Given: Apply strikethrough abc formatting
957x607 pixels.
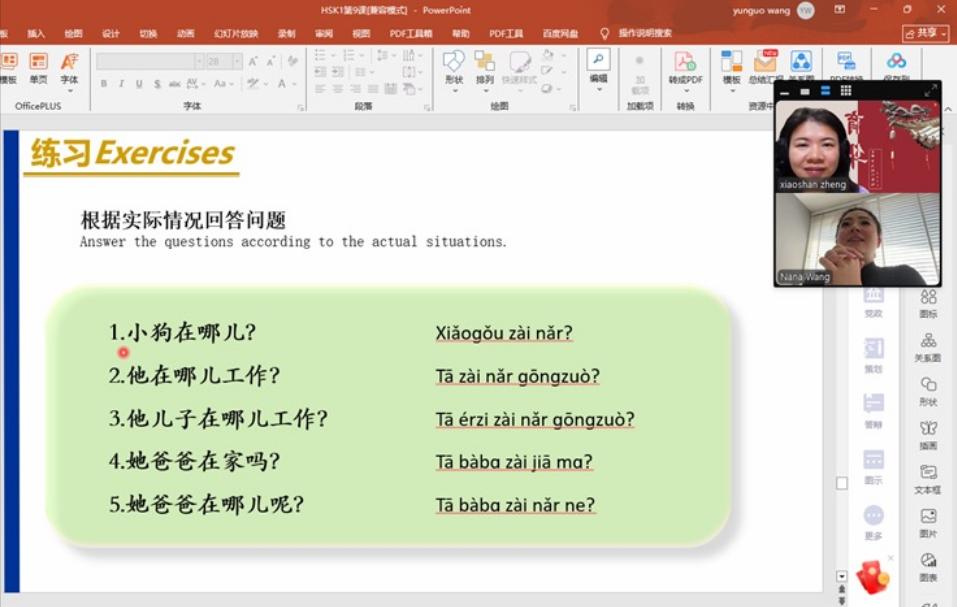Looking at the screenshot, I should [x=175, y=84].
